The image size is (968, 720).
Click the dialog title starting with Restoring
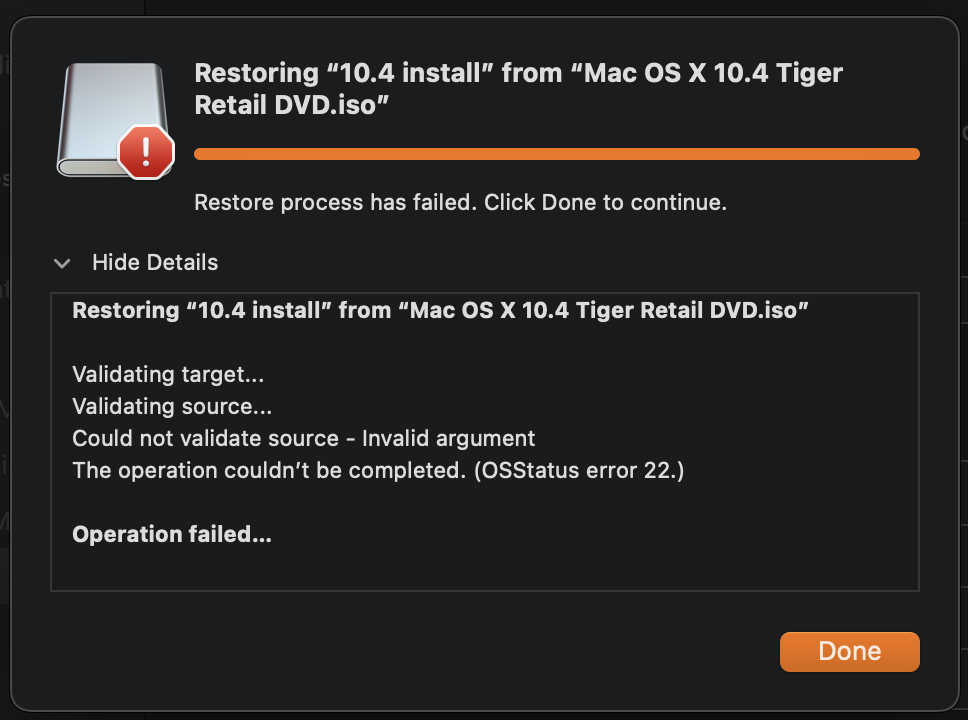[519, 89]
